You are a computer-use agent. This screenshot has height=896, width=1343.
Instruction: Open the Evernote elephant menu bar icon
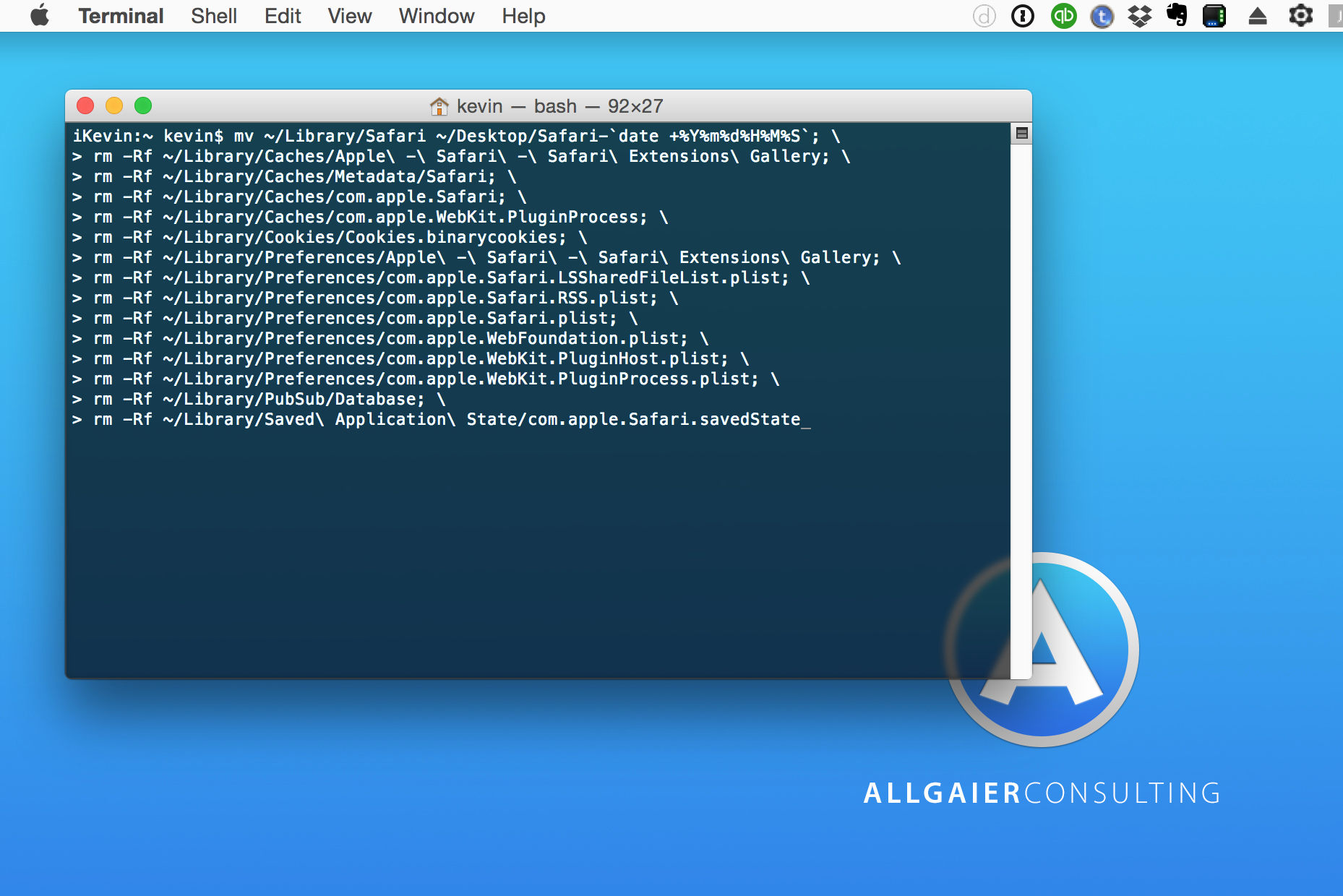[1177, 15]
